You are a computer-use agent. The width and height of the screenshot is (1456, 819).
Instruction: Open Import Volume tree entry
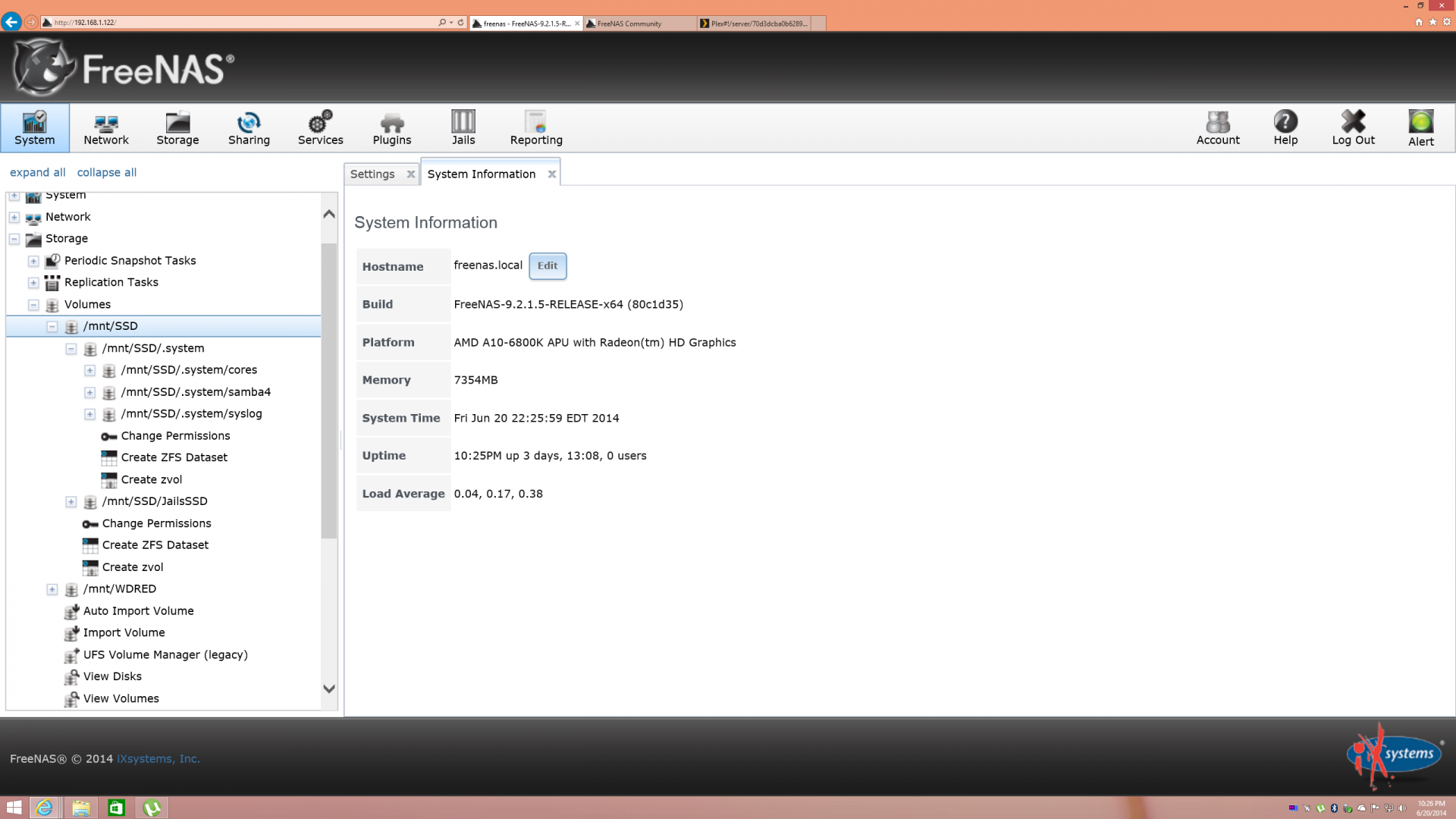(124, 632)
